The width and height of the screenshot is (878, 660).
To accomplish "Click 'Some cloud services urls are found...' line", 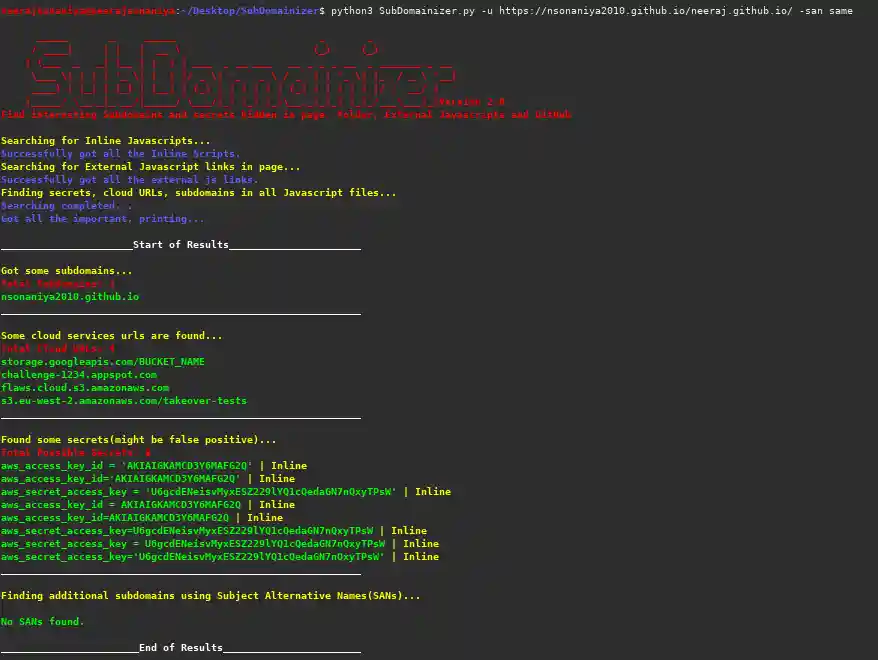I will tap(111, 335).
